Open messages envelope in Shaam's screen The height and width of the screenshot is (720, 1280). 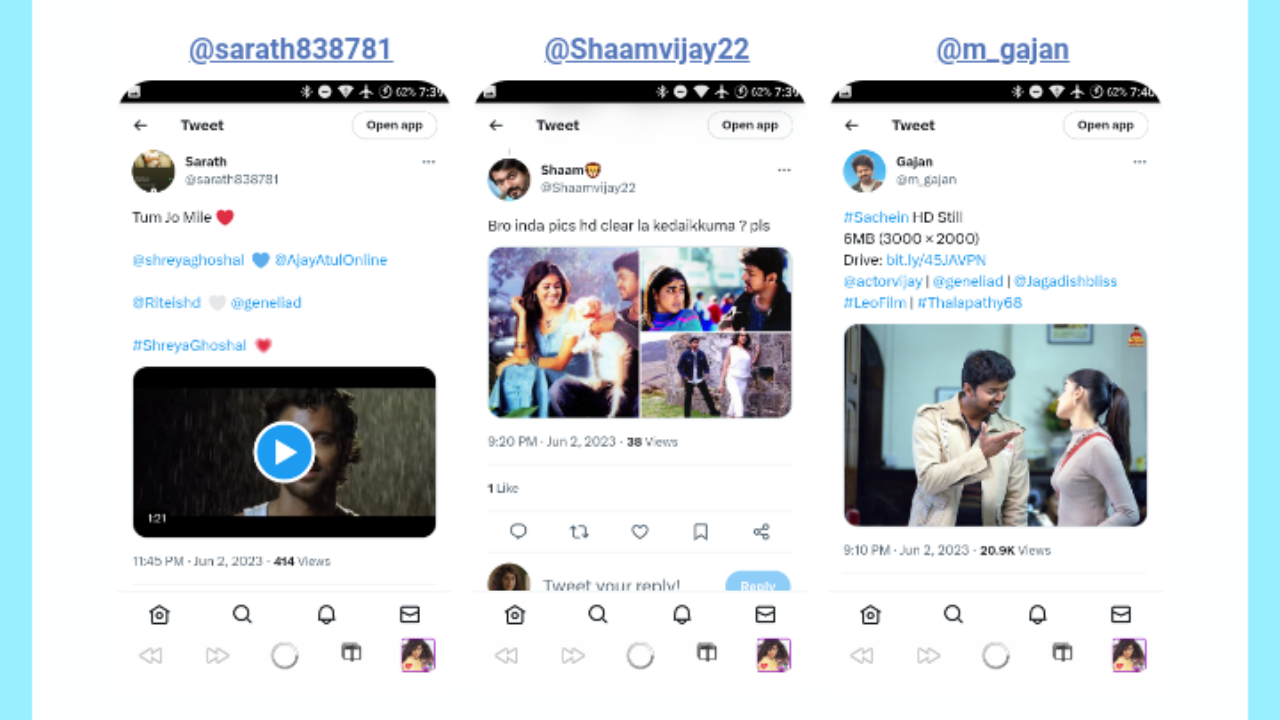pos(765,614)
